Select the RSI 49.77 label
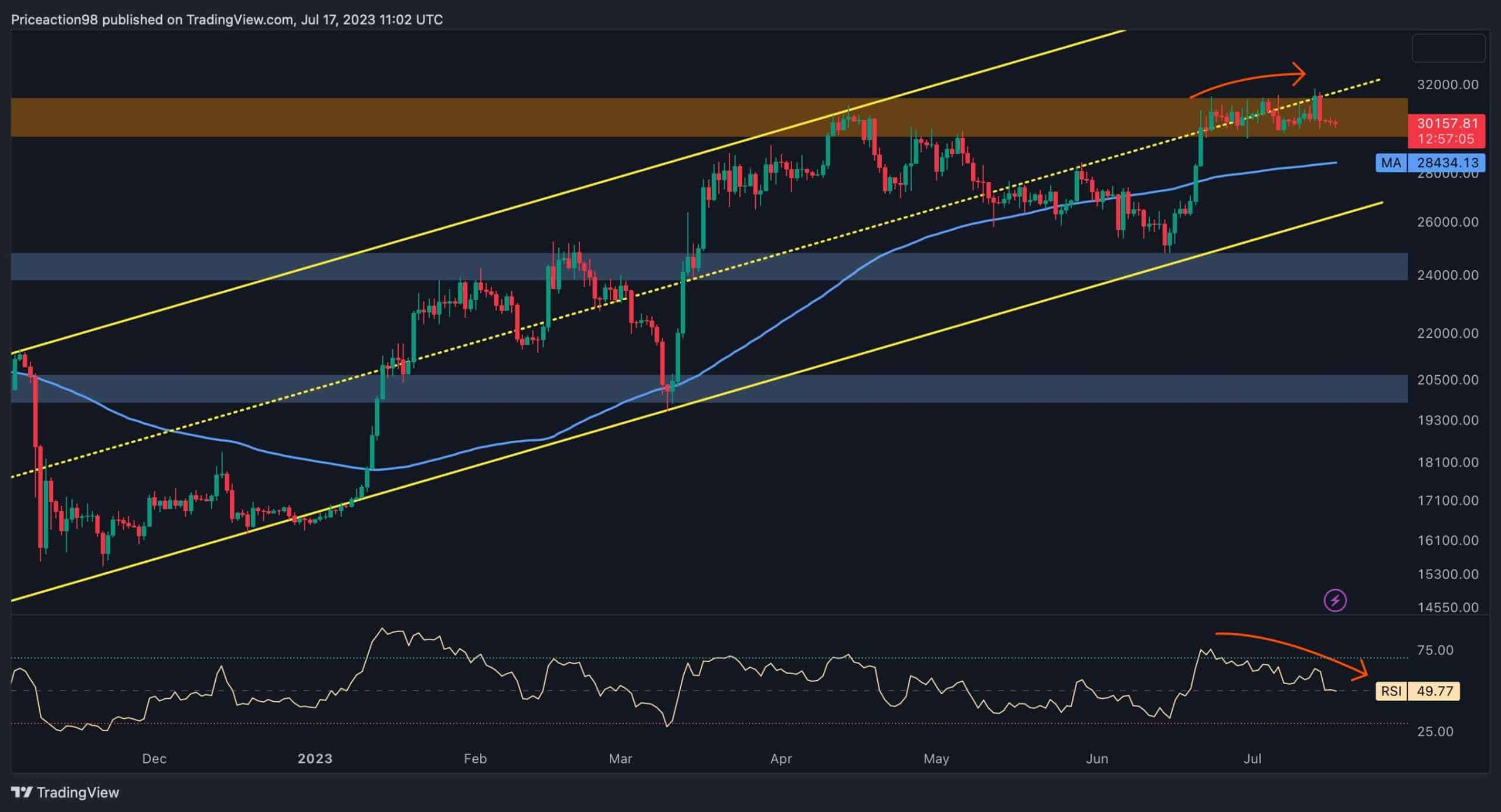The width and height of the screenshot is (1501, 812). point(1418,691)
